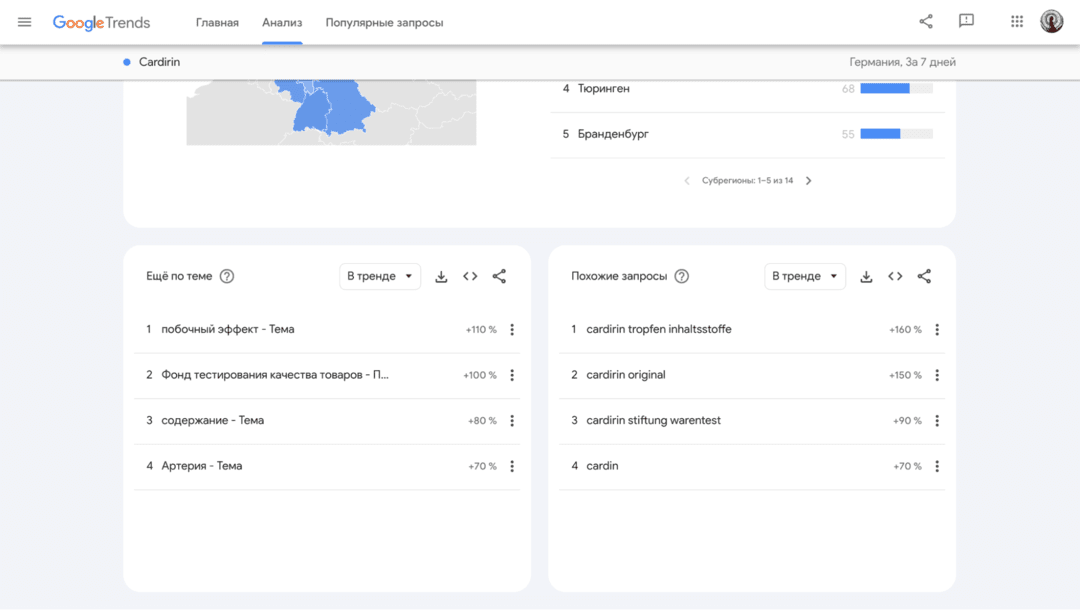Share the related queries panel
This screenshot has height=610, width=1080.
[x=924, y=276]
